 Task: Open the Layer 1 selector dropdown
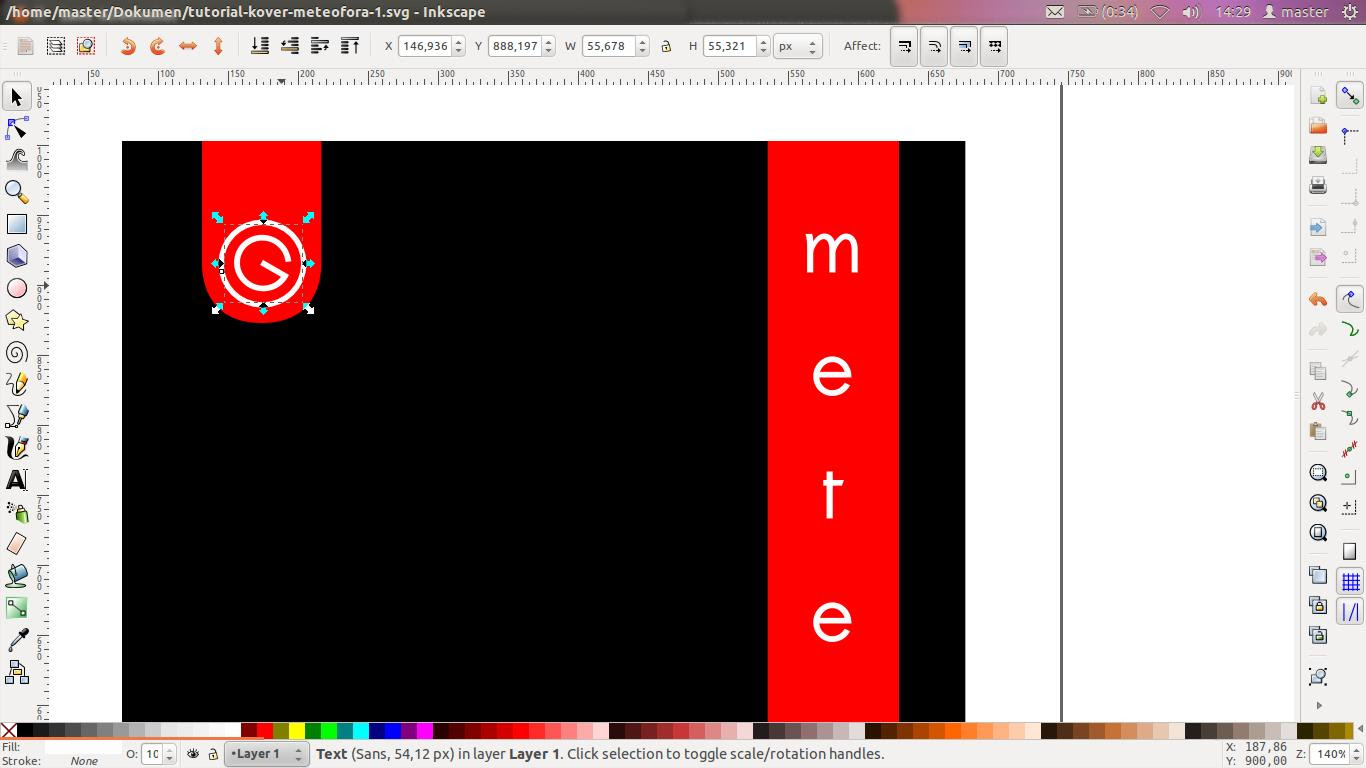[266, 754]
